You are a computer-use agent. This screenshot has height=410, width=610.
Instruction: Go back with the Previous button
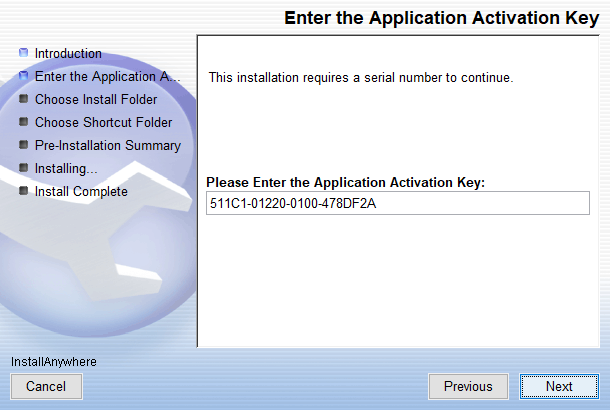(x=468, y=386)
